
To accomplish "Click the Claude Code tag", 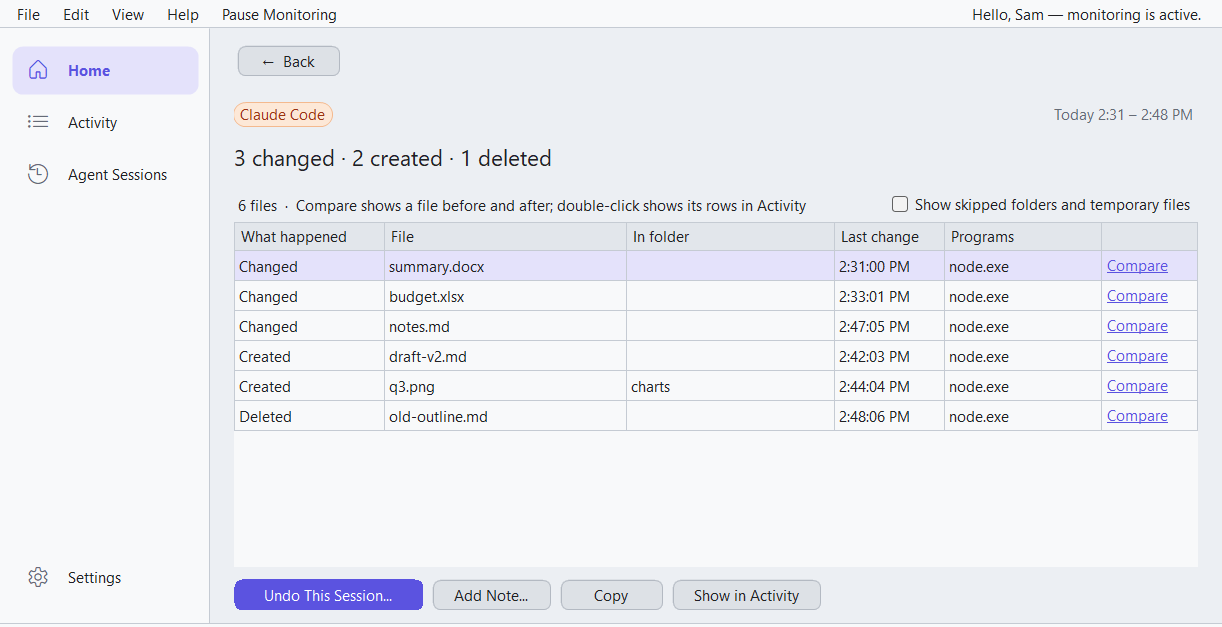I will click(283, 115).
